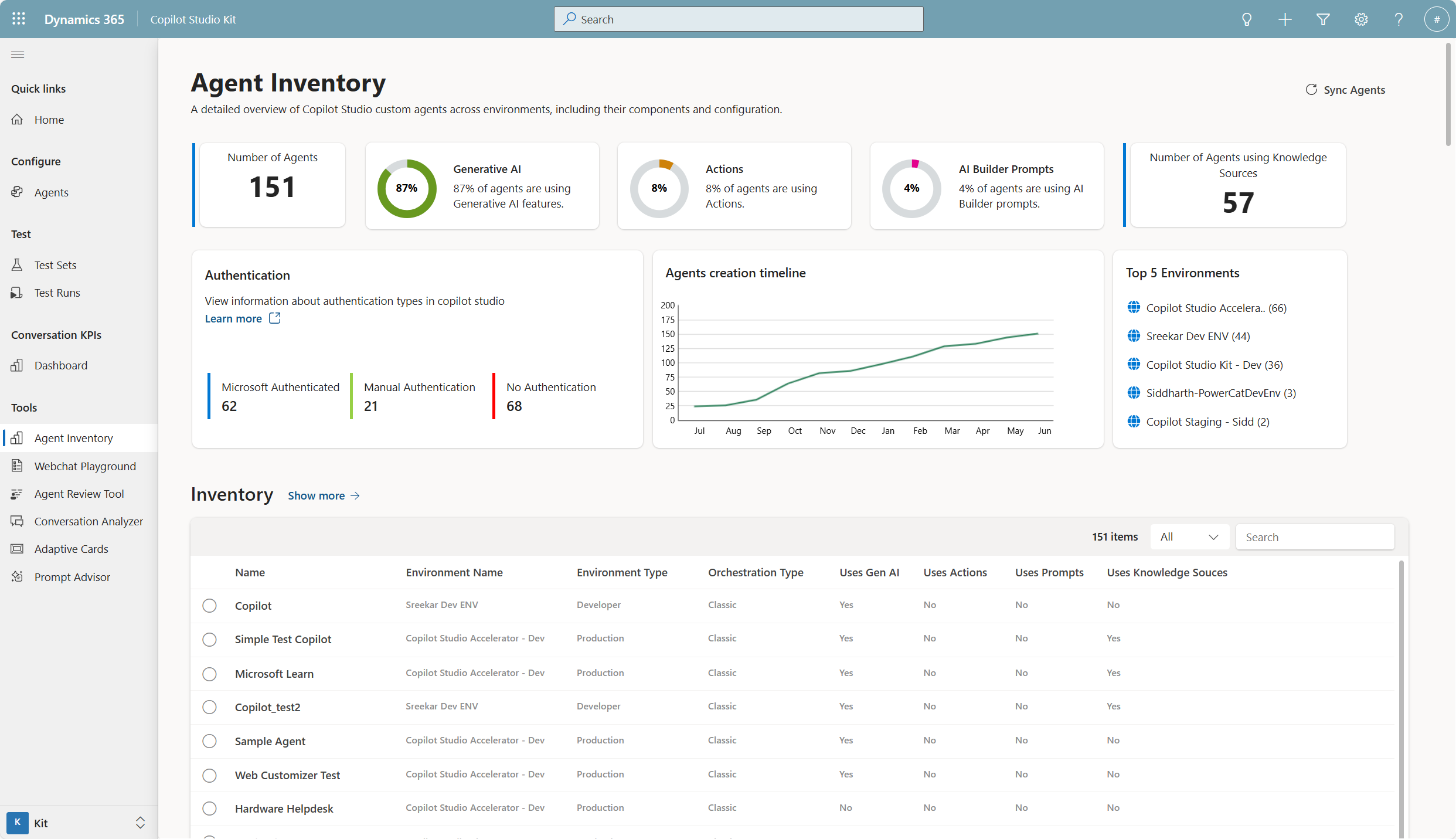Open Webchat Playground in sidebar
Screen dimensions: 1456x839
pos(84,466)
